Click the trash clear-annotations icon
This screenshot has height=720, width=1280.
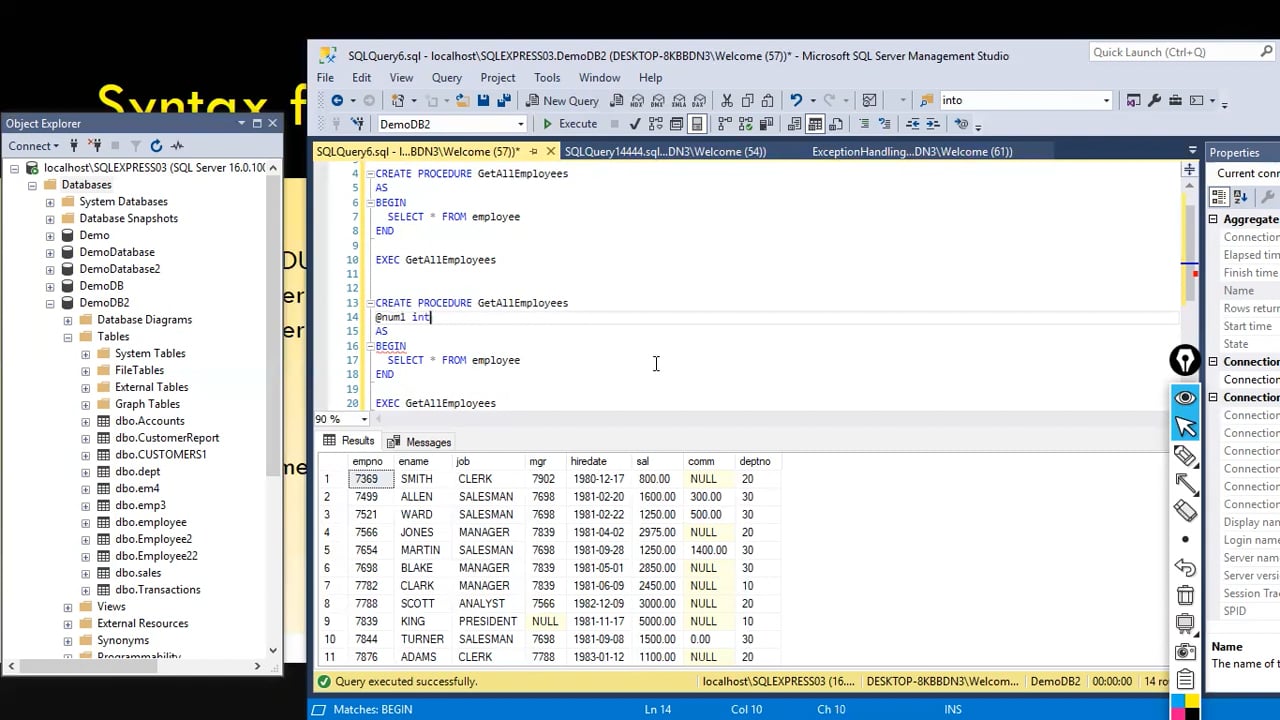[1185, 596]
